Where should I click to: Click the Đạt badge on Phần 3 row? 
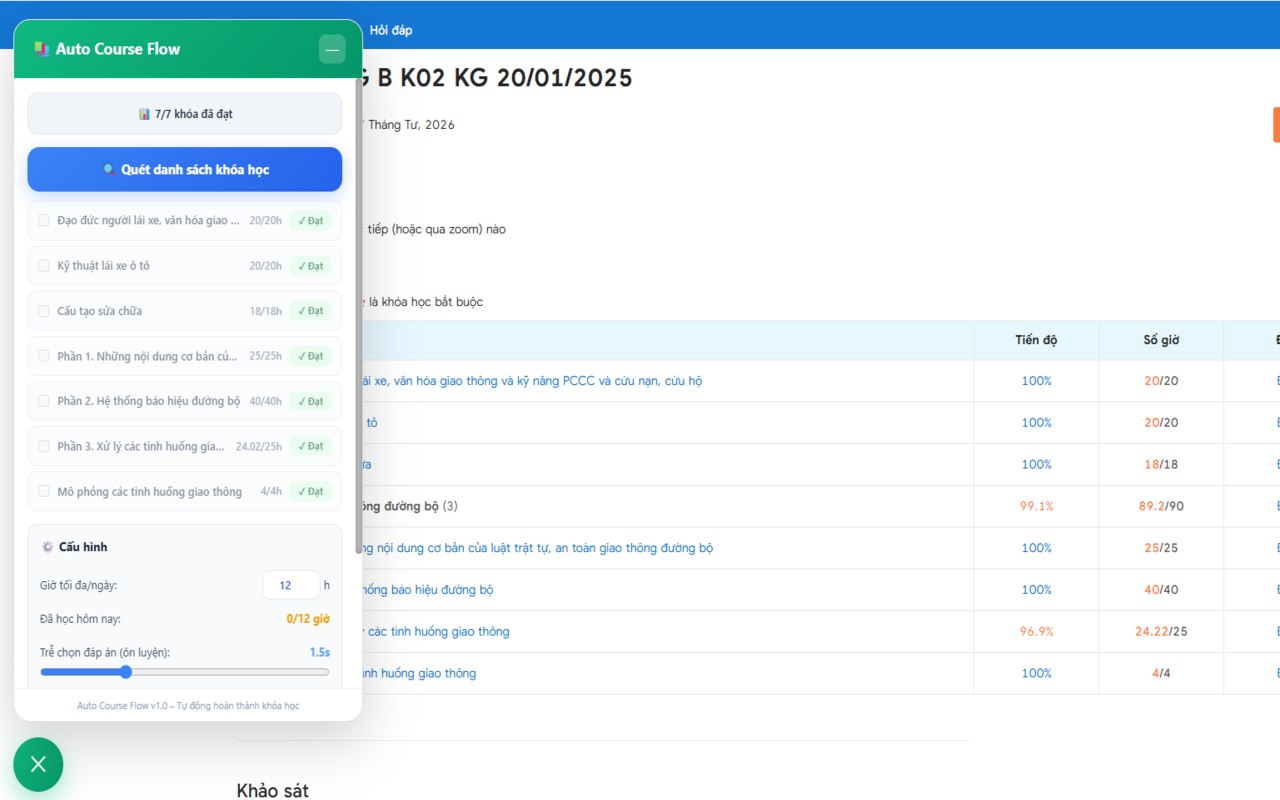click(x=310, y=446)
